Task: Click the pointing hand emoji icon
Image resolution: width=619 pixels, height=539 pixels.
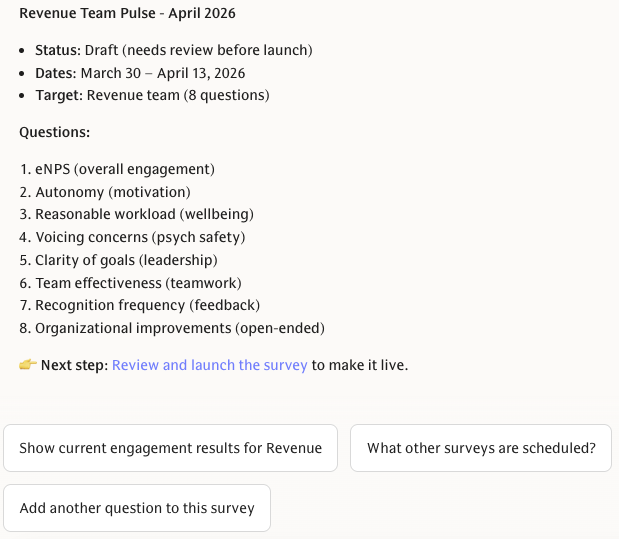Action: tap(28, 365)
